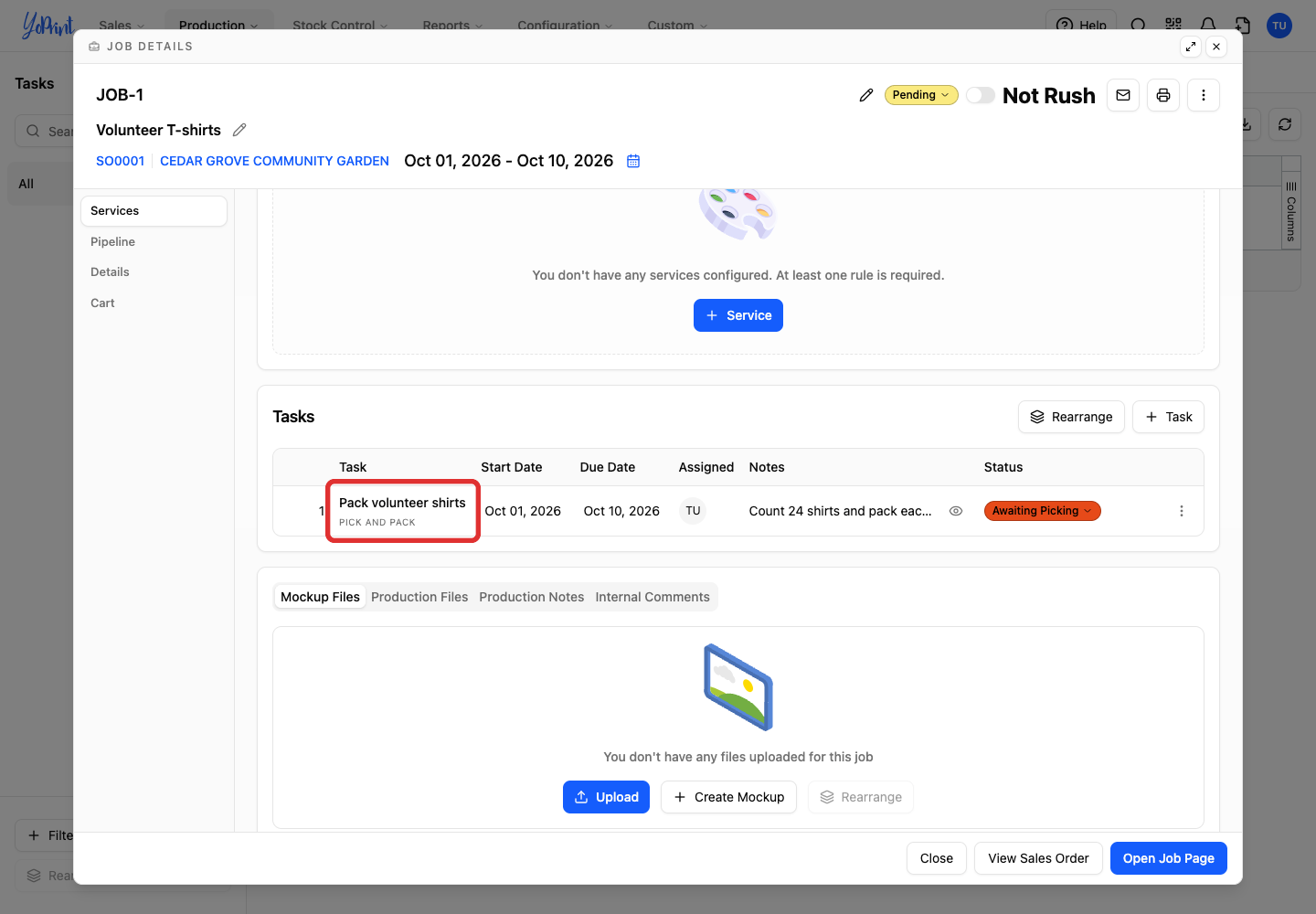Click the Count 24 shirts note text
The height and width of the screenshot is (914, 1316).
(x=841, y=511)
